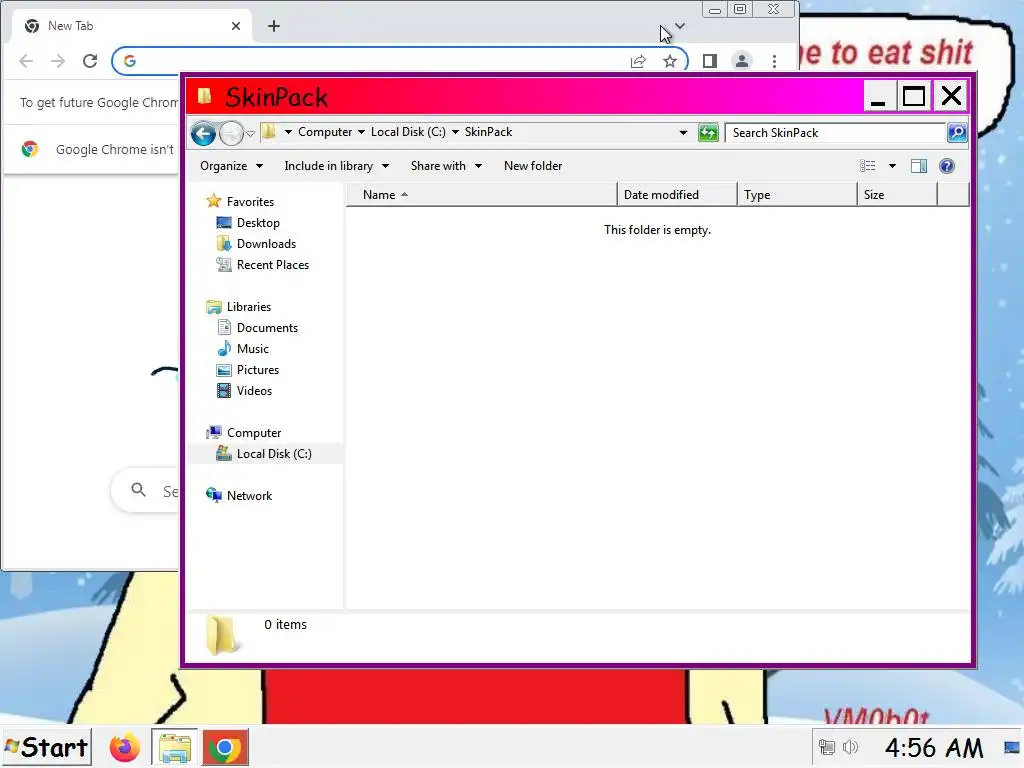Sort by the Name column header
The width and height of the screenshot is (1024, 768).
point(481,195)
